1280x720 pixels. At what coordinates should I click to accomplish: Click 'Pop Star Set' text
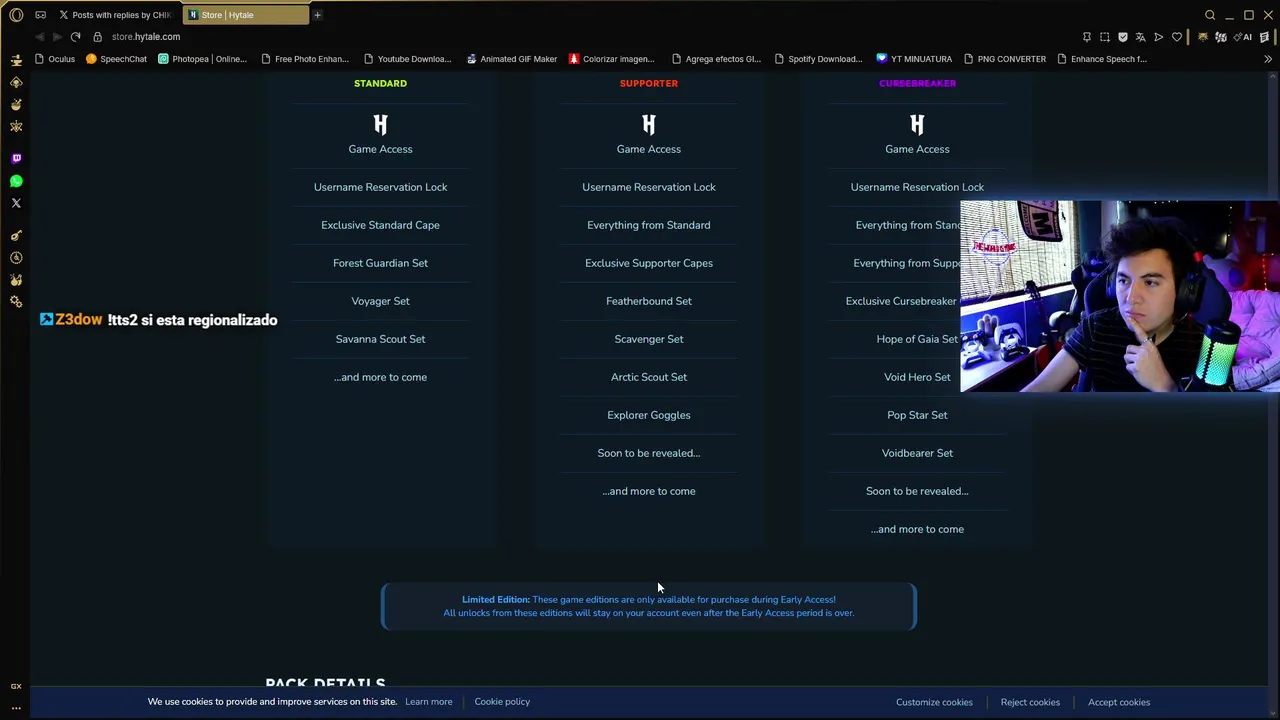pyautogui.click(x=917, y=415)
